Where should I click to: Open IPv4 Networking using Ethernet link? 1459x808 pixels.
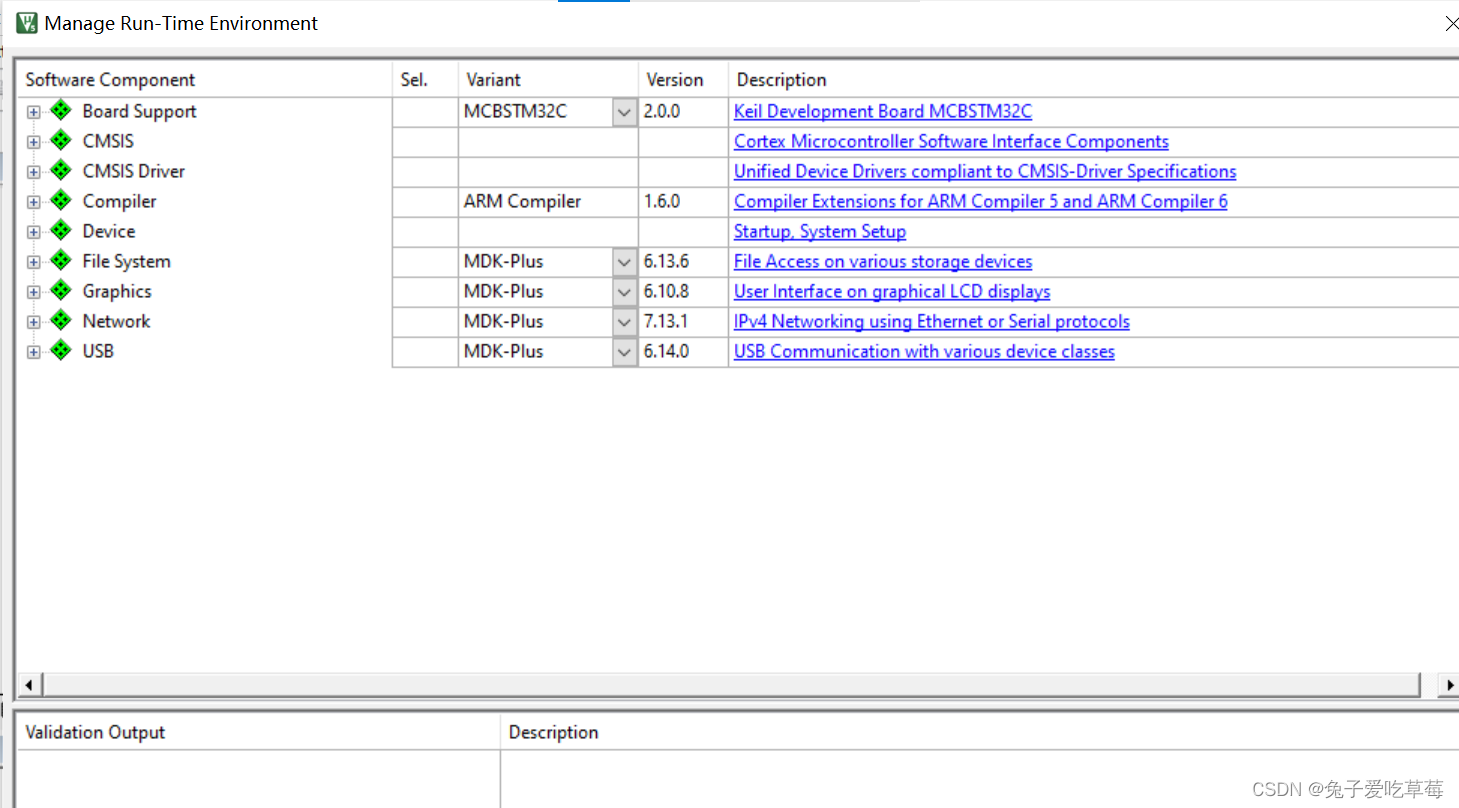tap(932, 321)
